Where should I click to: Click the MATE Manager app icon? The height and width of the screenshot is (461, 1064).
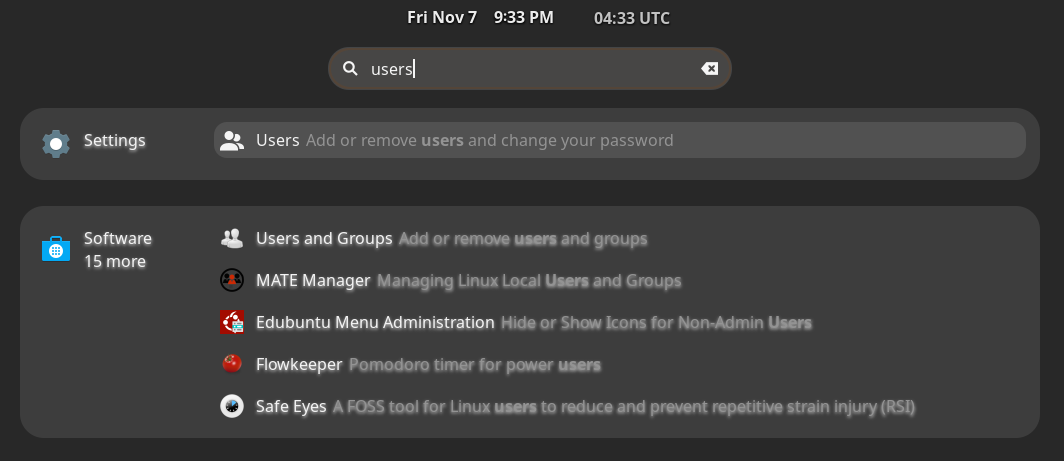click(x=232, y=281)
